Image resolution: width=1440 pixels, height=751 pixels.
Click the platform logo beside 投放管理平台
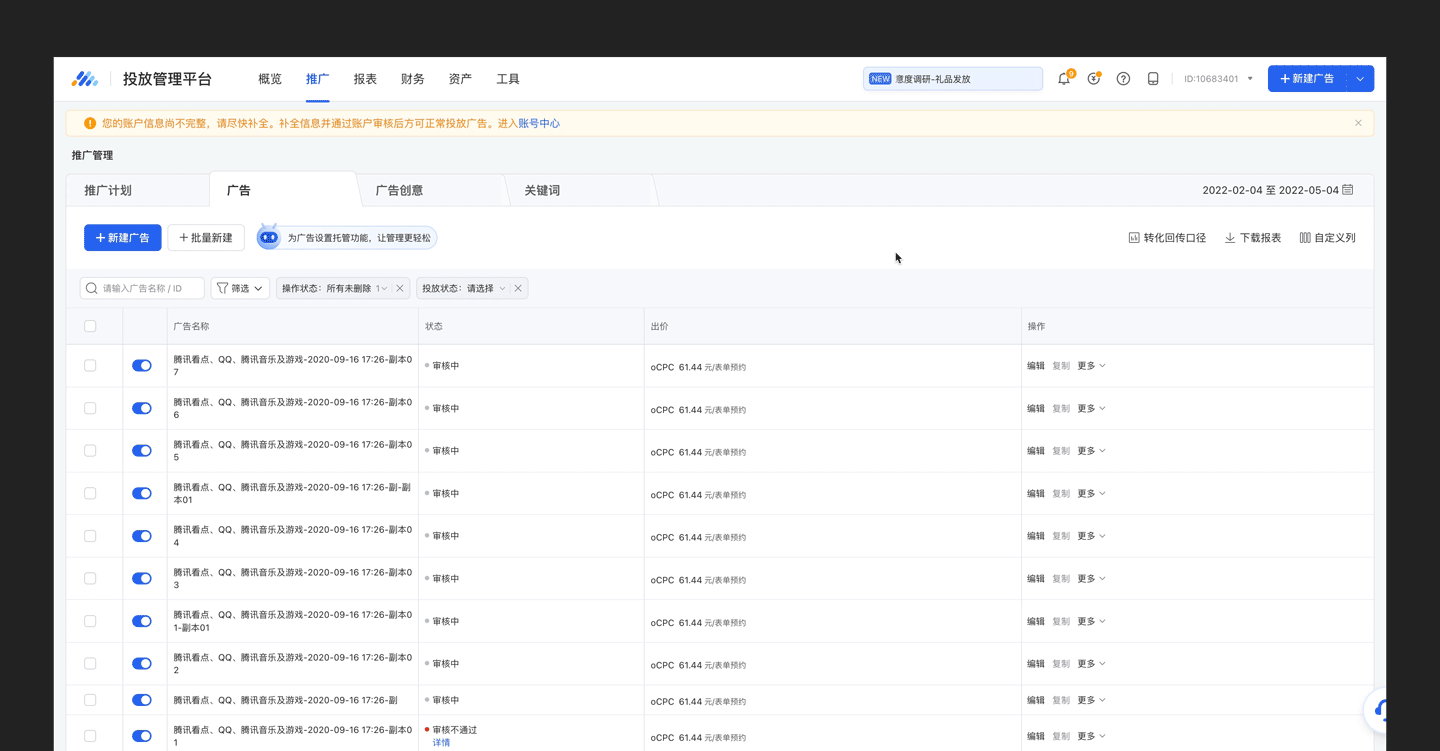click(x=85, y=79)
